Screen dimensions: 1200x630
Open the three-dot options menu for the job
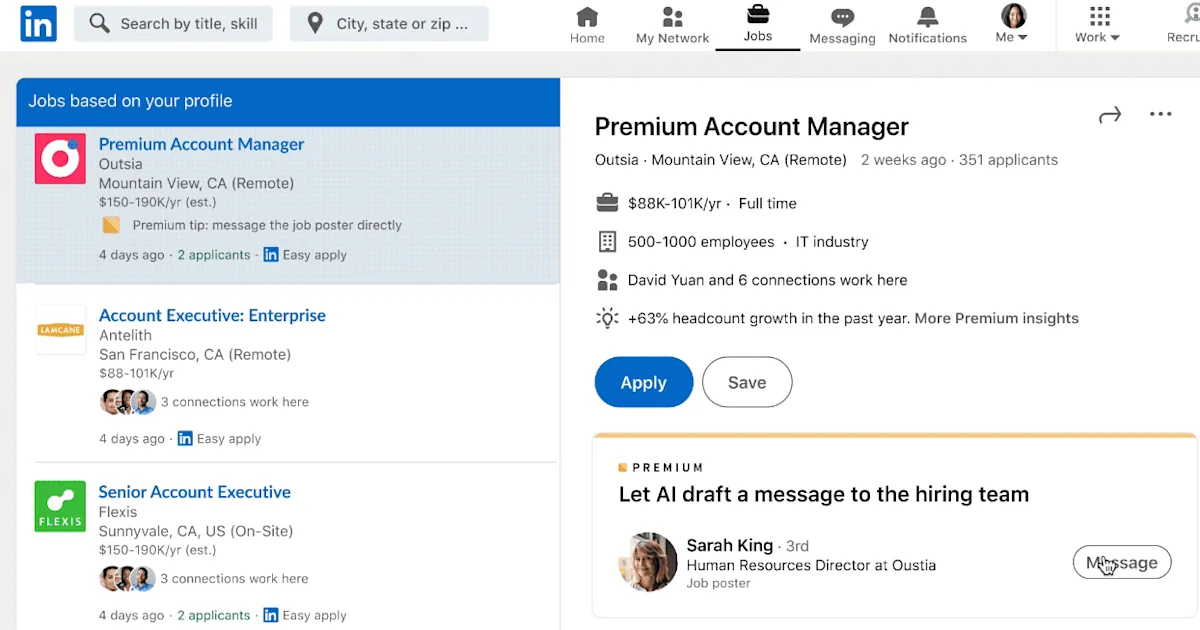point(1160,114)
